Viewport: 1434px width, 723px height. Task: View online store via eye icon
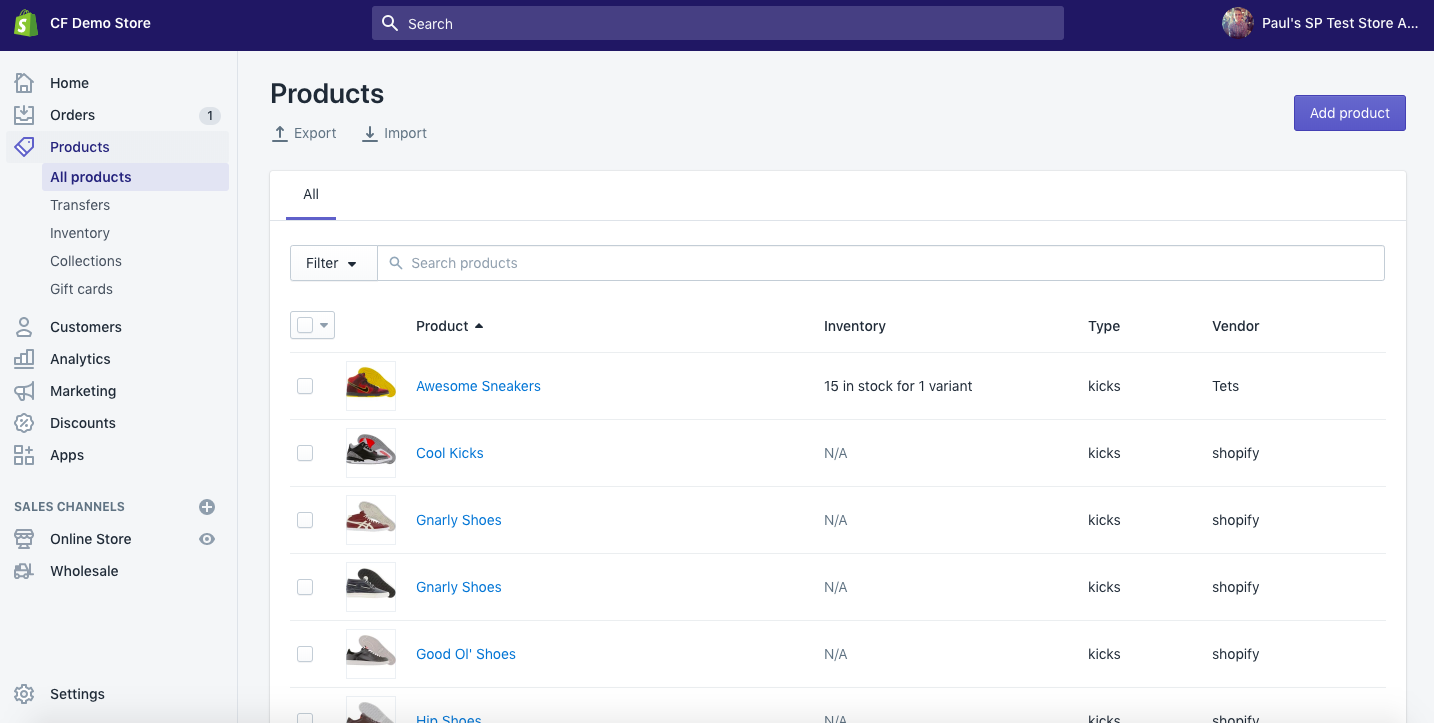[x=207, y=539]
